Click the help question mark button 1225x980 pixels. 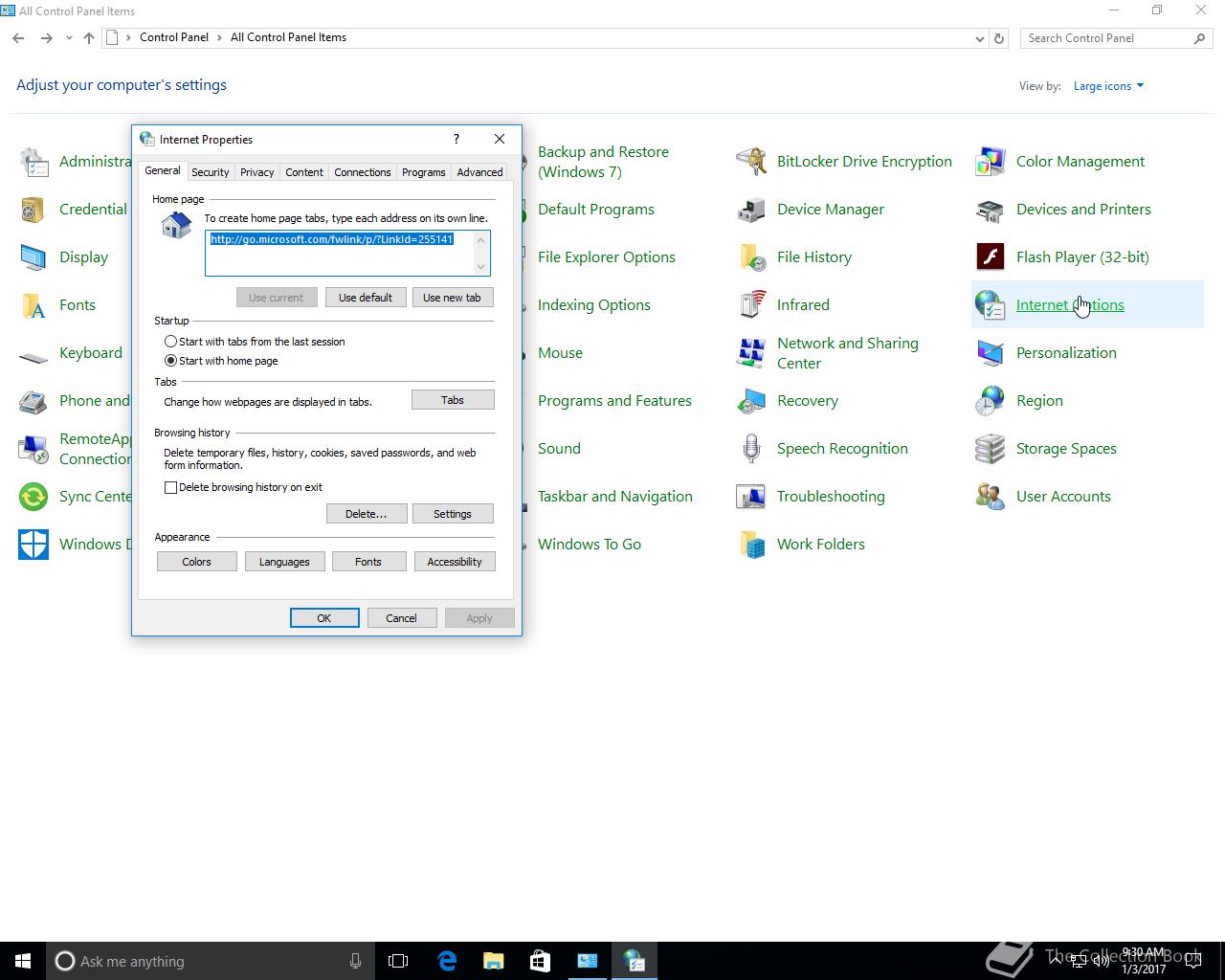tap(457, 140)
